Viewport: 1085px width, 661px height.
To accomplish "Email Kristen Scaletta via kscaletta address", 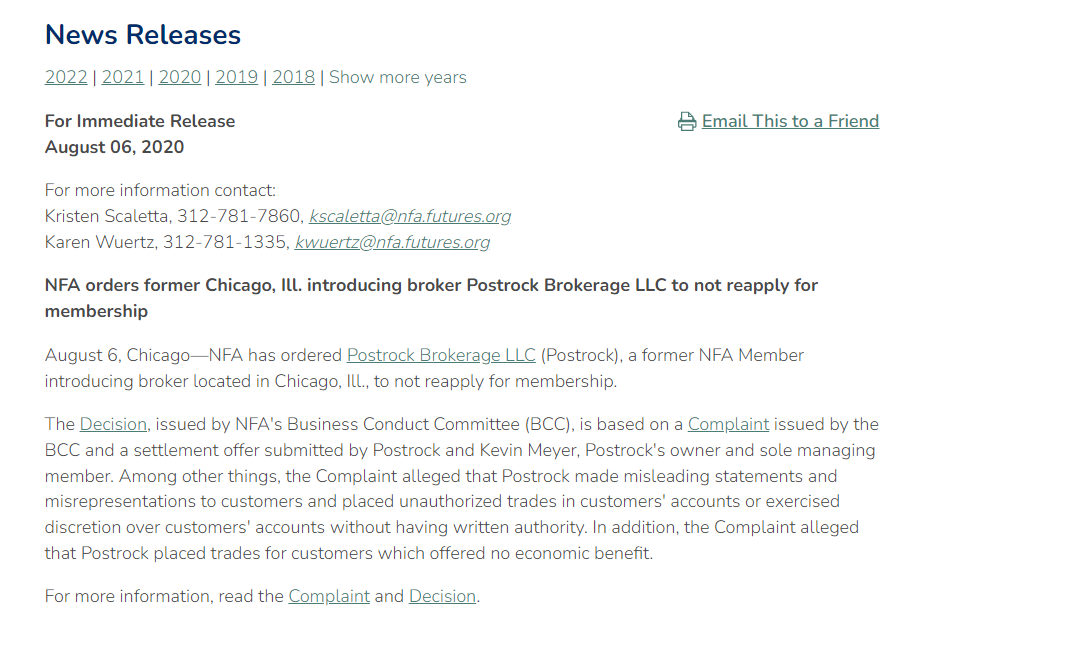I will coord(410,216).
